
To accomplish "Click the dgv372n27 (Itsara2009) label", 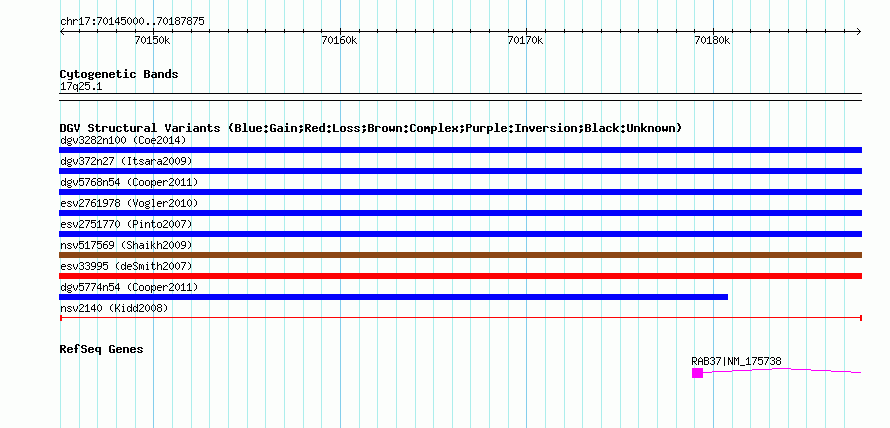I will coord(126,161).
